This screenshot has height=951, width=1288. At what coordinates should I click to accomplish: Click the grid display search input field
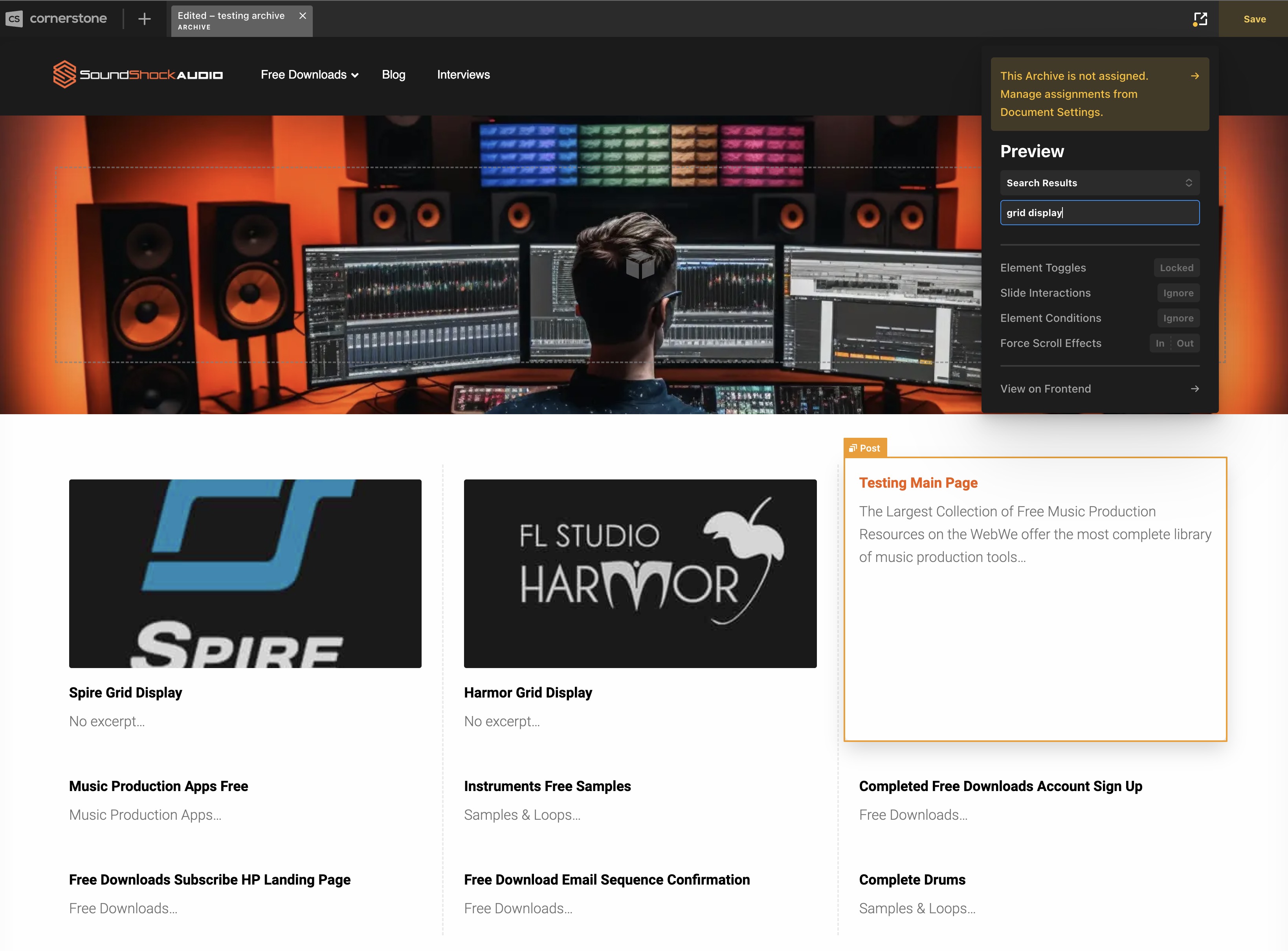tap(1099, 213)
